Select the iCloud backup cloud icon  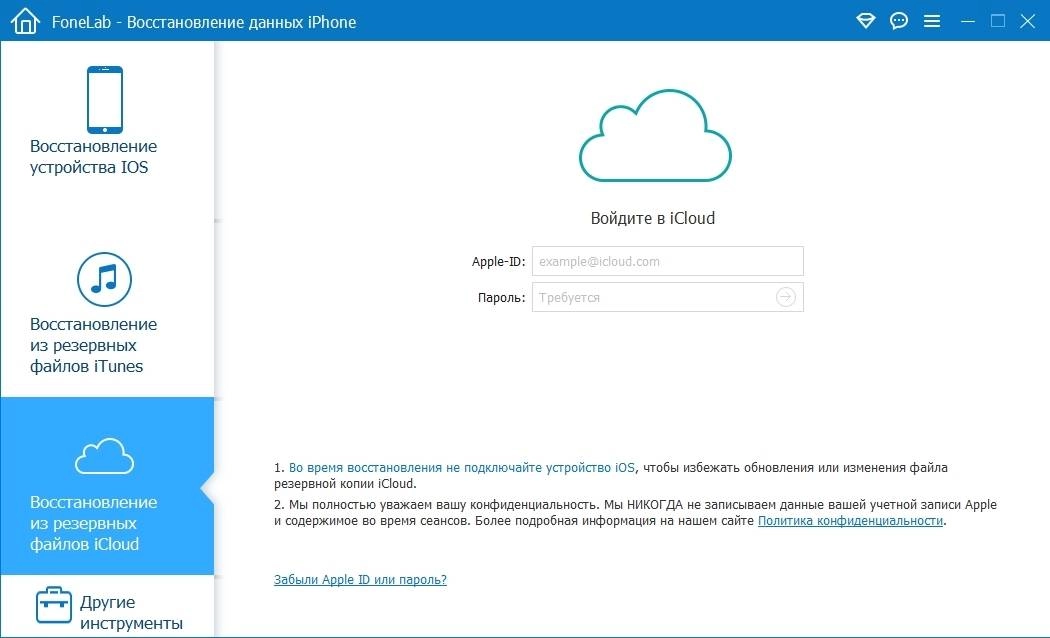pos(104,456)
